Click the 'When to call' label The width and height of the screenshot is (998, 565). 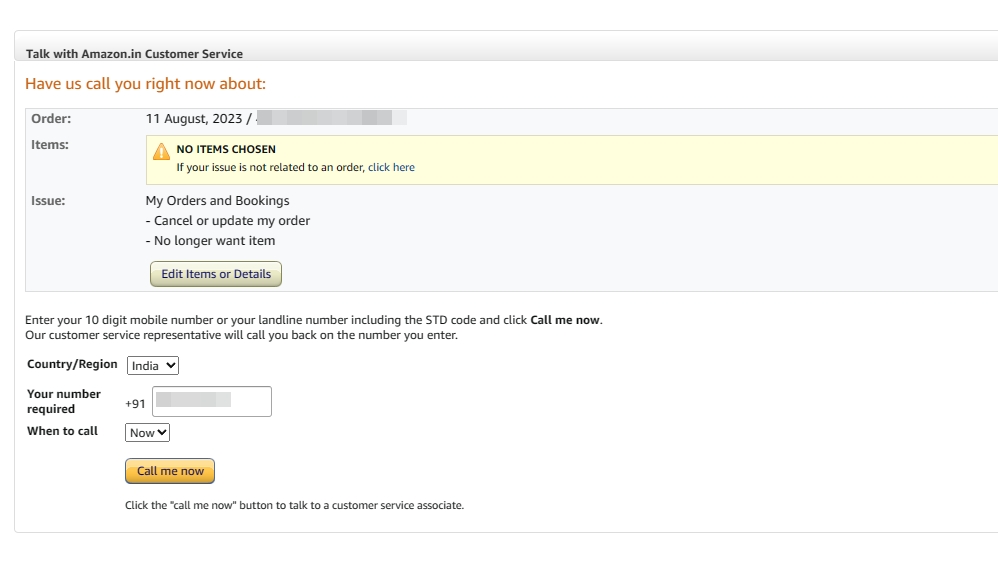62,431
